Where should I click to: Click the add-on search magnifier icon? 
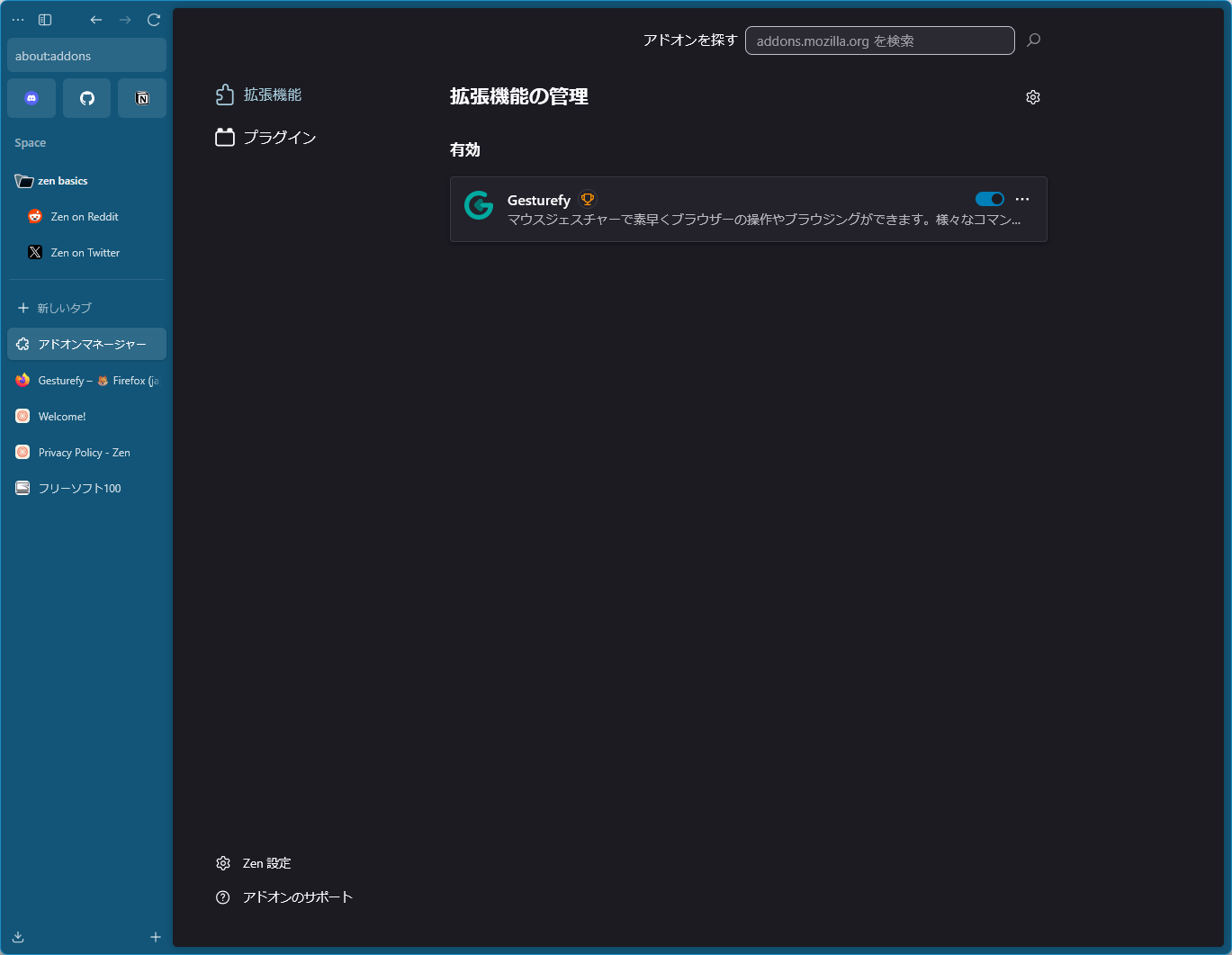click(1034, 40)
